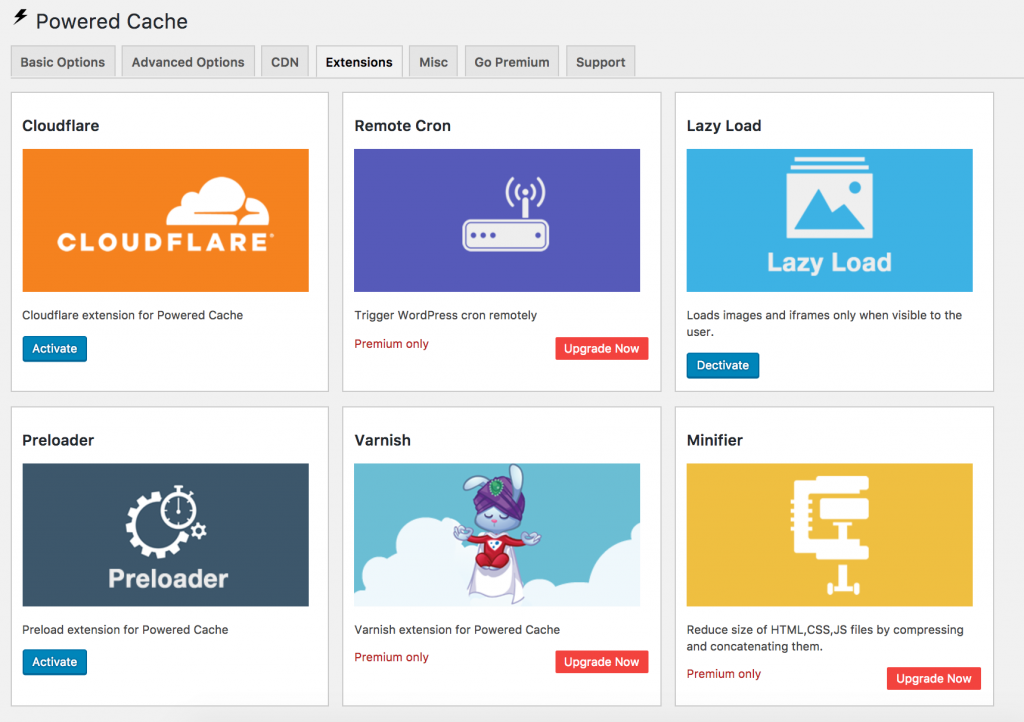Switch to the Advanced Options tab
1024x722 pixels.
(188, 62)
